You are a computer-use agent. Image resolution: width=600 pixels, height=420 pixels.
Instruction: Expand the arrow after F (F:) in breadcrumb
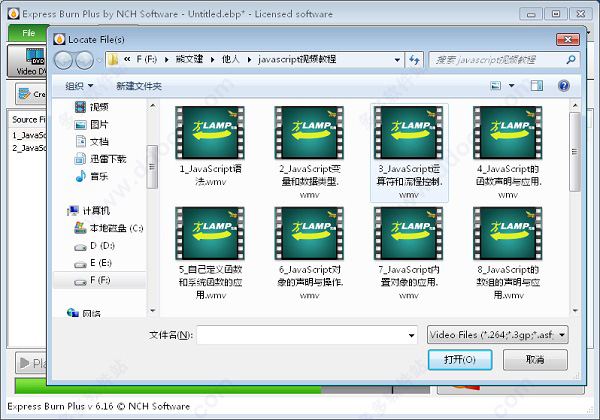(167, 60)
